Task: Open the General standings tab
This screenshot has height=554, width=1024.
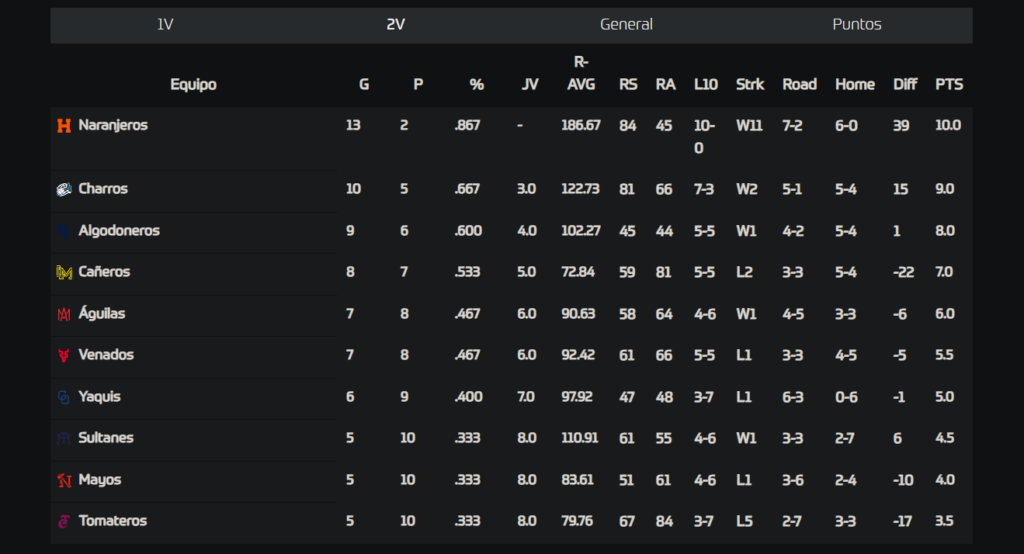Action: (626, 25)
